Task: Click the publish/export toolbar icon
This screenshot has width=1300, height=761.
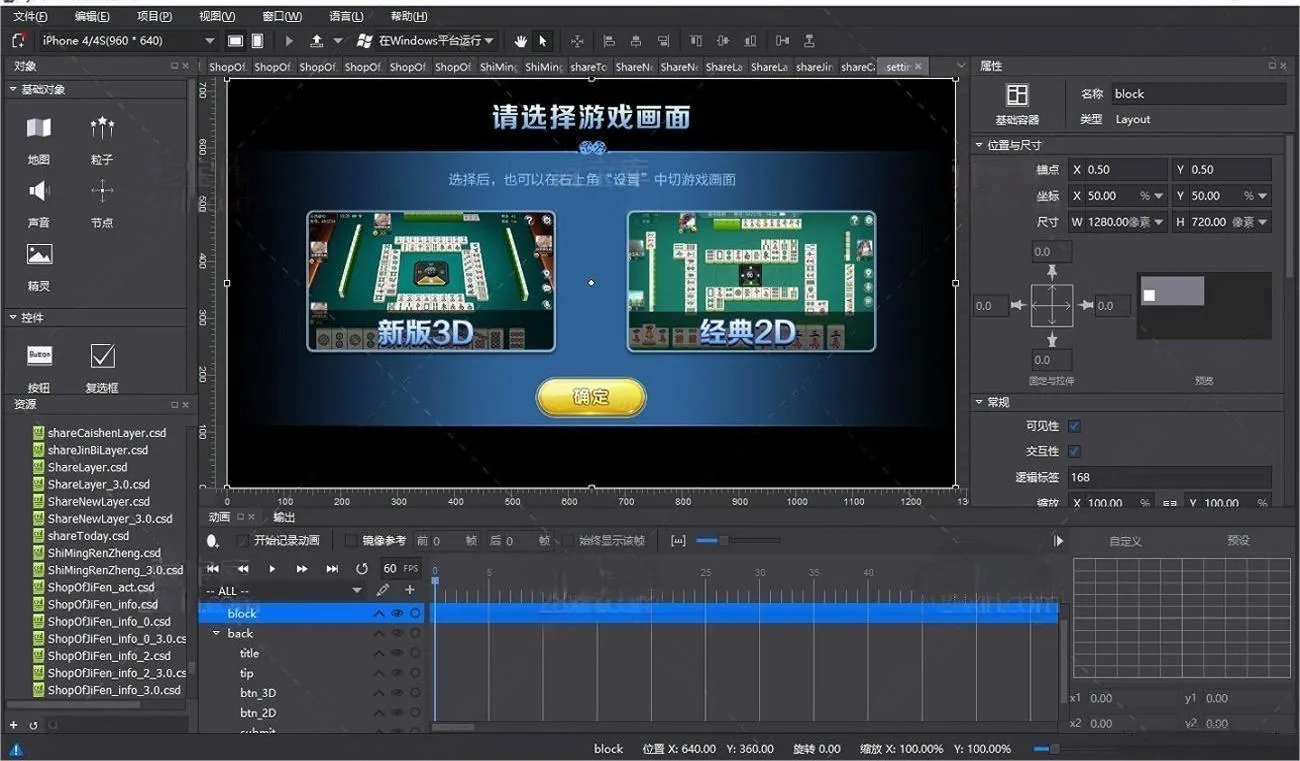Action: [x=317, y=41]
